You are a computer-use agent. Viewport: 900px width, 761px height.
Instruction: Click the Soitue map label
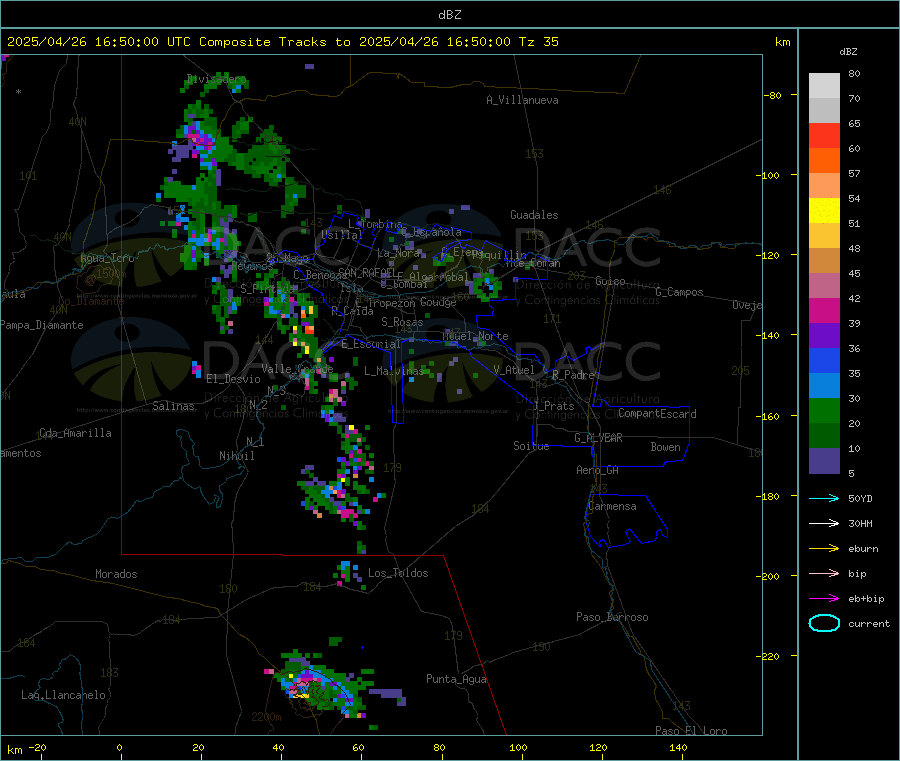(531, 446)
